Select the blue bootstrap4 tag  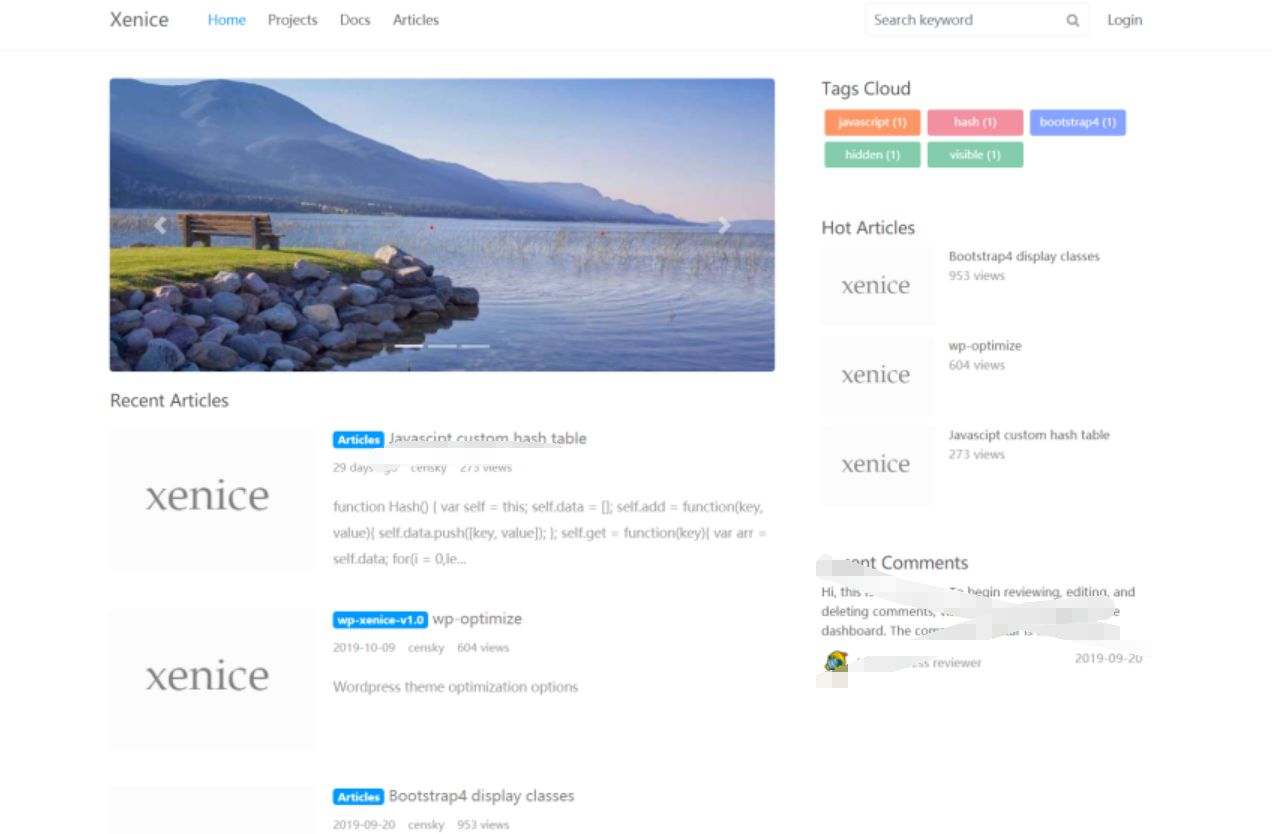coord(1077,122)
